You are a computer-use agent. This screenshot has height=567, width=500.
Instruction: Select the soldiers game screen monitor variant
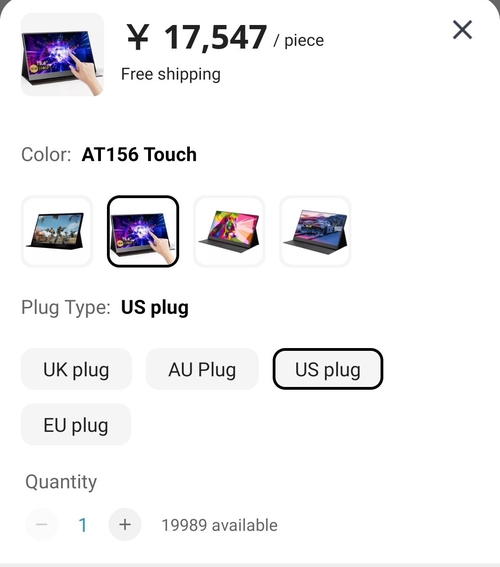[x=57, y=231]
